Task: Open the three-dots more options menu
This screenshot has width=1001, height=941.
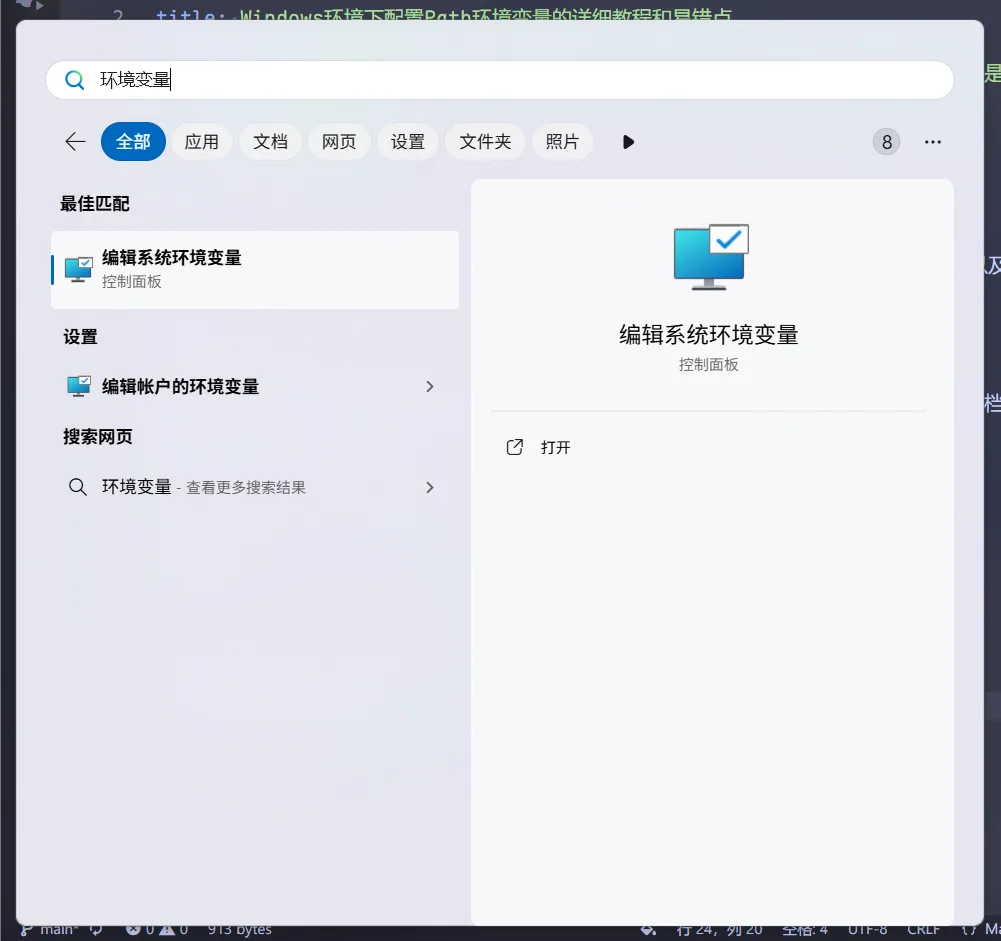Action: coord(932,142)
